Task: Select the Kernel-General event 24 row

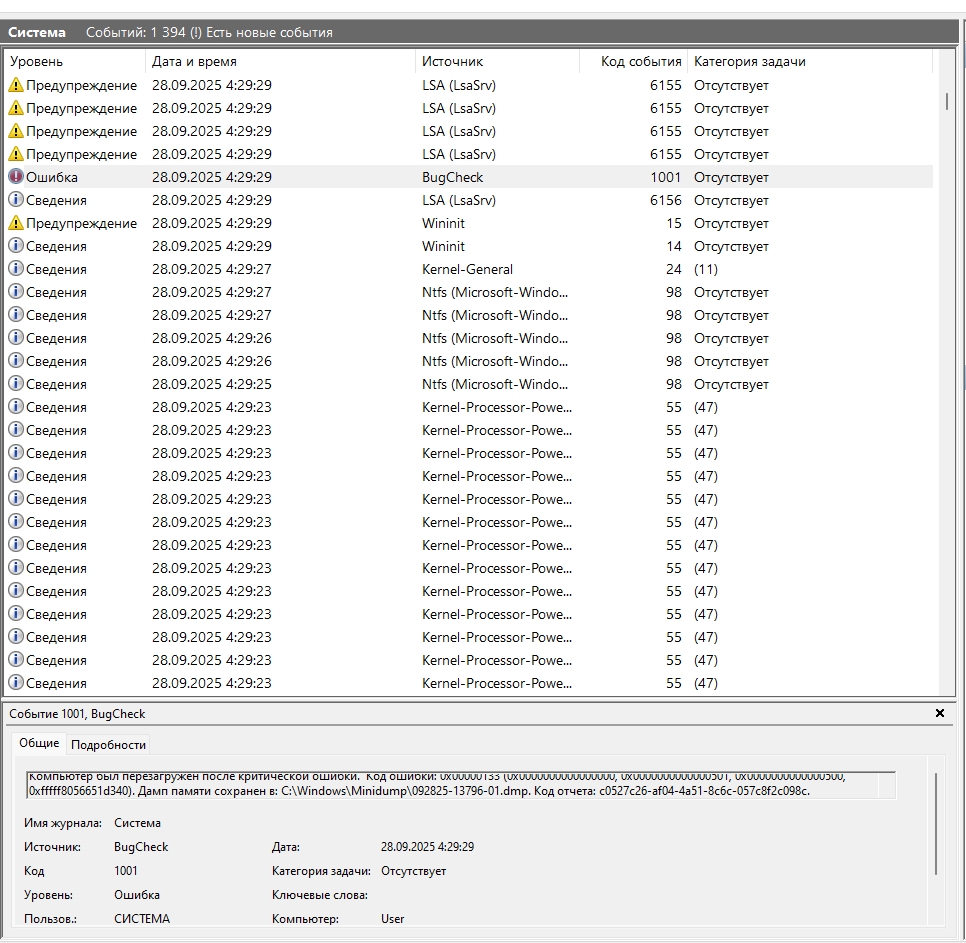Action: [469, 269]
